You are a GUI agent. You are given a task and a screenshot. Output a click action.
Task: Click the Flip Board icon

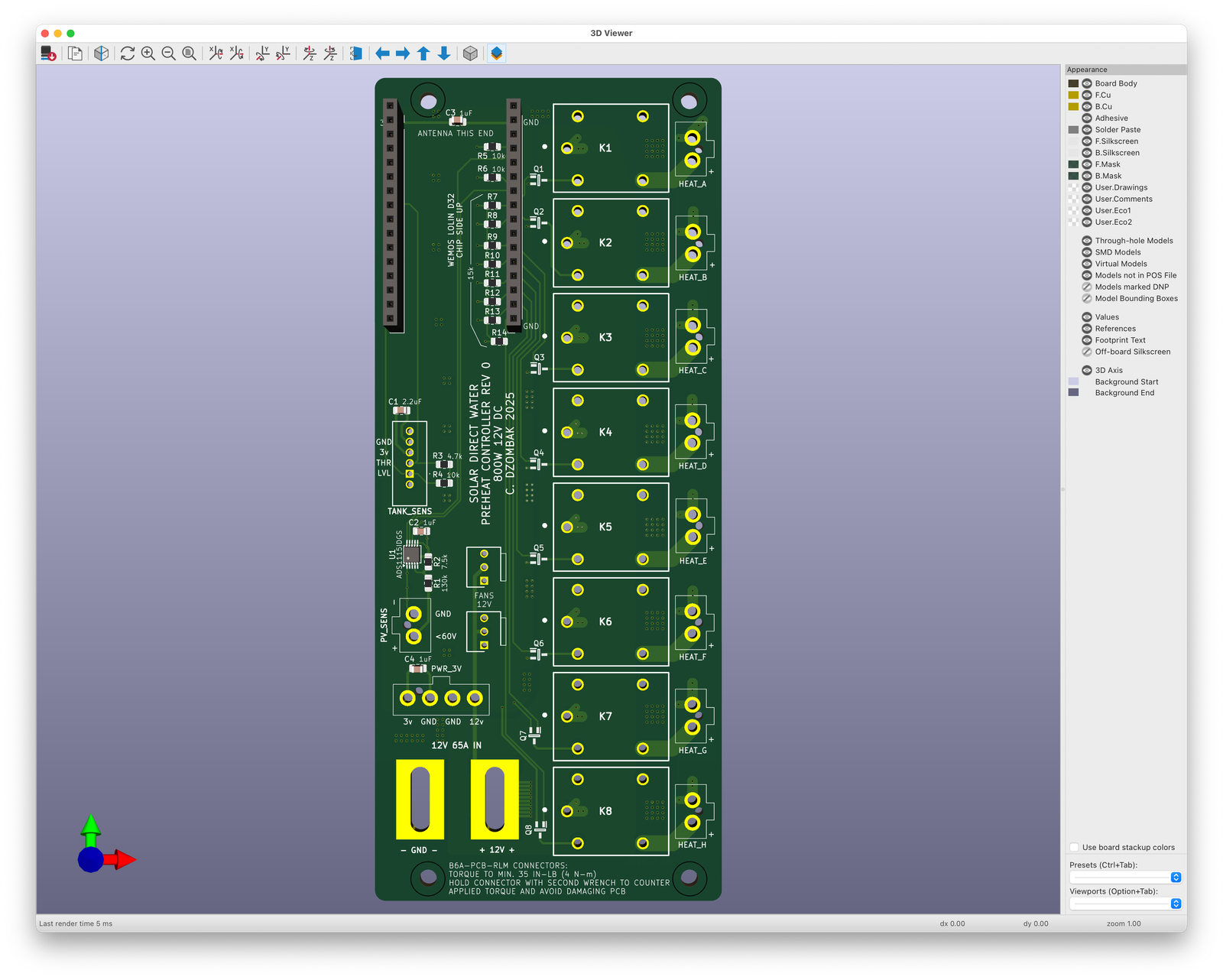tap(355, 54)
